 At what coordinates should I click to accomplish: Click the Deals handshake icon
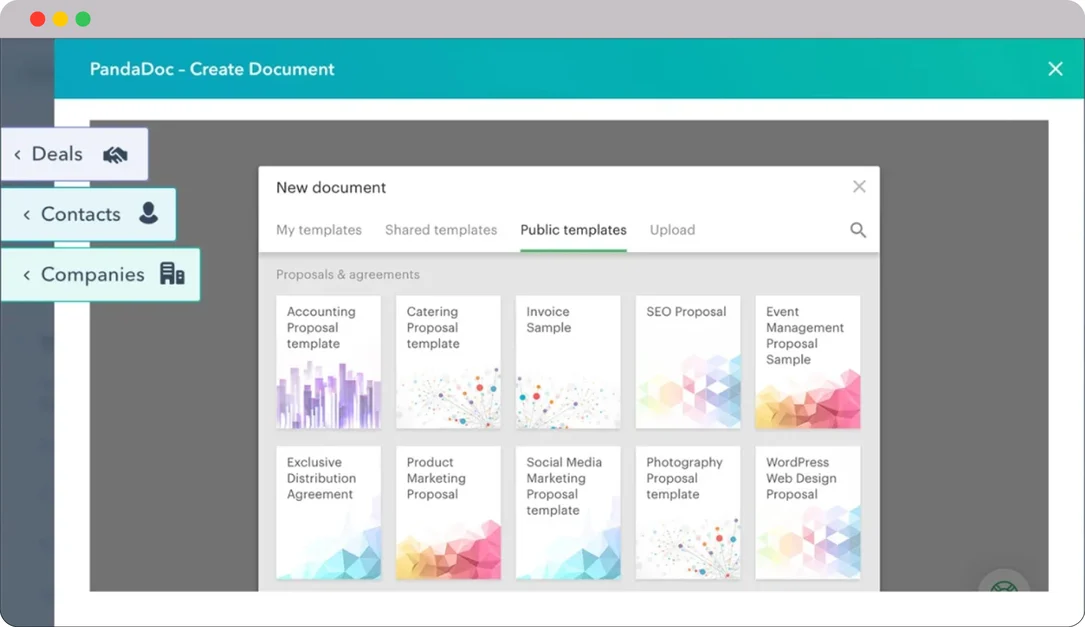click(x=116, y=154)
